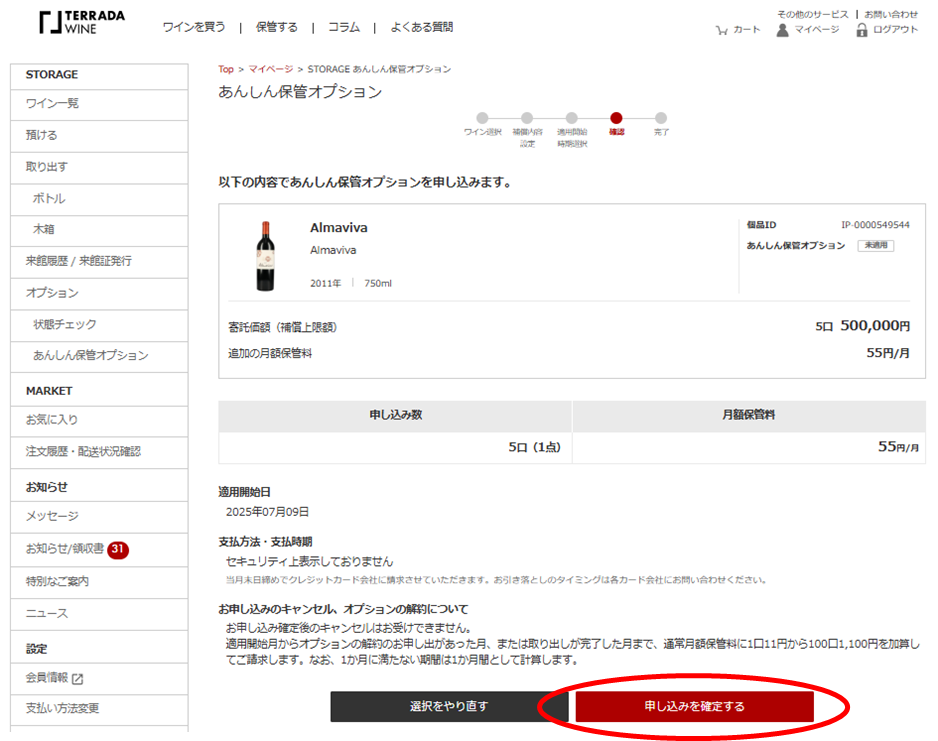
Task: Open 特別なご案内 in sidebar
Action: (99, 581)
